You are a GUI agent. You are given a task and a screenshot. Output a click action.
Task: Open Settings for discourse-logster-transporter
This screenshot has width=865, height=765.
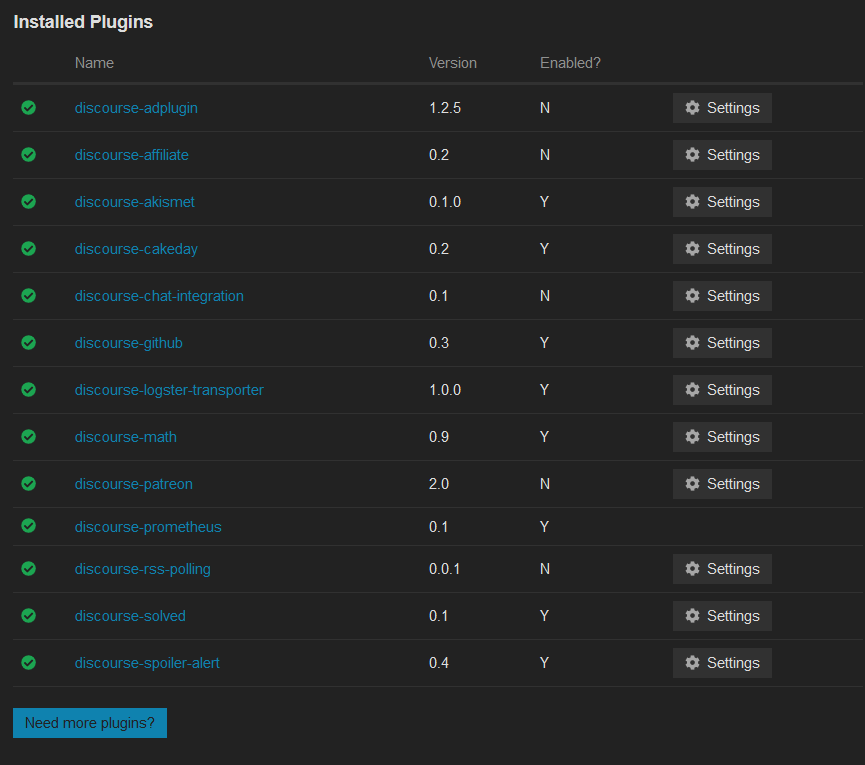coord(722,389)
